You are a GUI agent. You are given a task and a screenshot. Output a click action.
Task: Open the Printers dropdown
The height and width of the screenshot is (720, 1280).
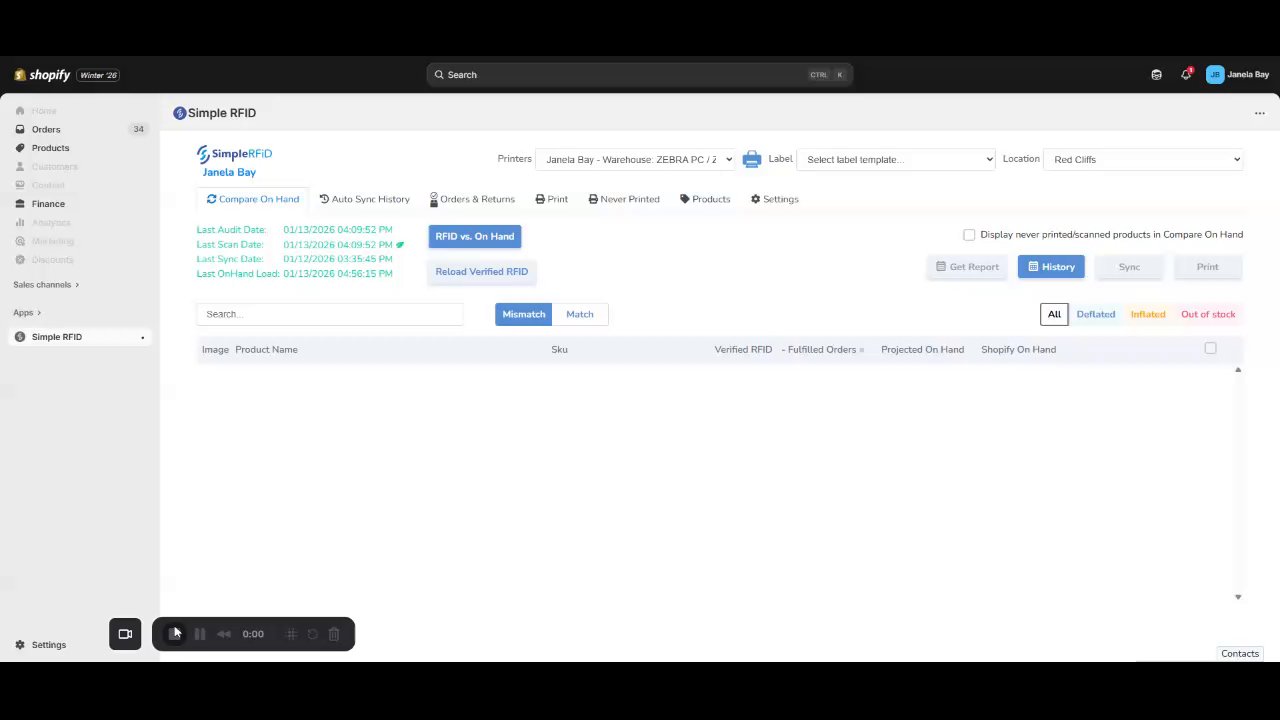coord(635,159)
